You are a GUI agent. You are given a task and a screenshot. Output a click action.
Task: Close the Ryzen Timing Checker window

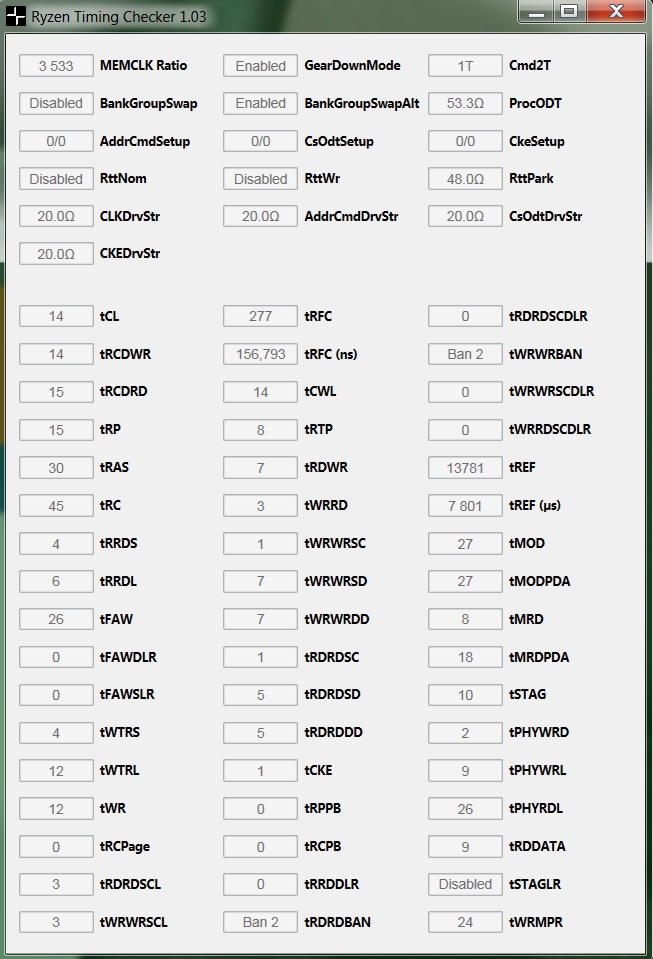[x=616, y=12]
